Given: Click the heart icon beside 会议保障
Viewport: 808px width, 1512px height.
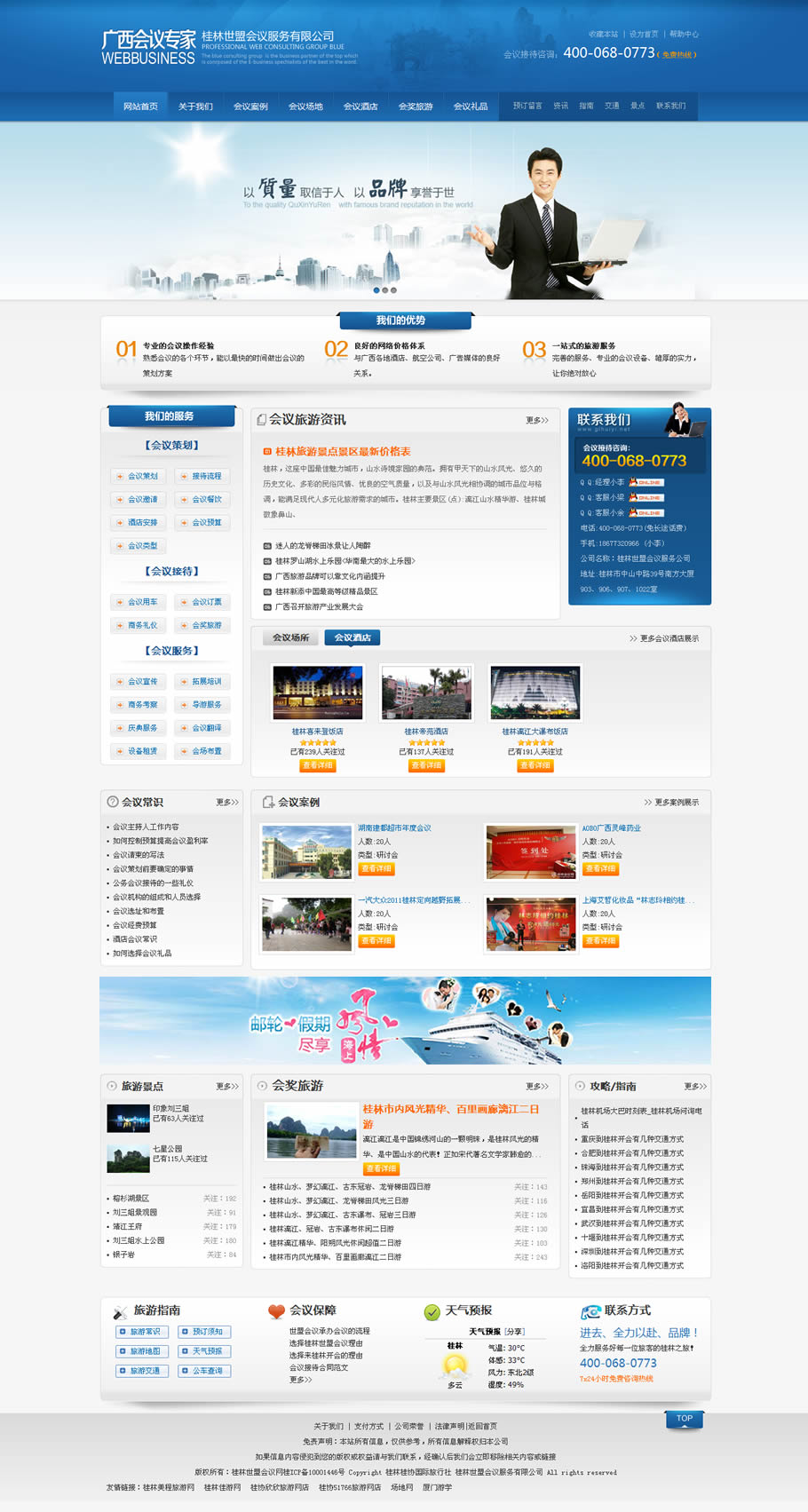Looking at the screenshot, I should [276, 1311].
